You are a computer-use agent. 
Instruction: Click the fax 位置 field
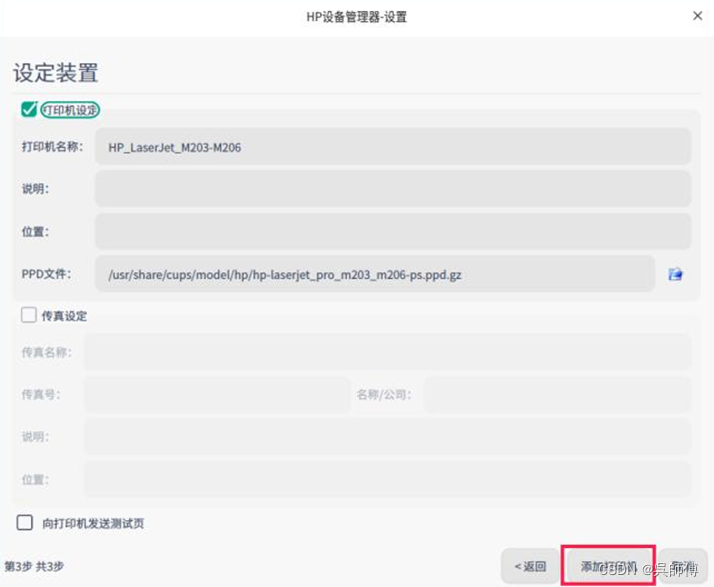click(x=388, y=479)
